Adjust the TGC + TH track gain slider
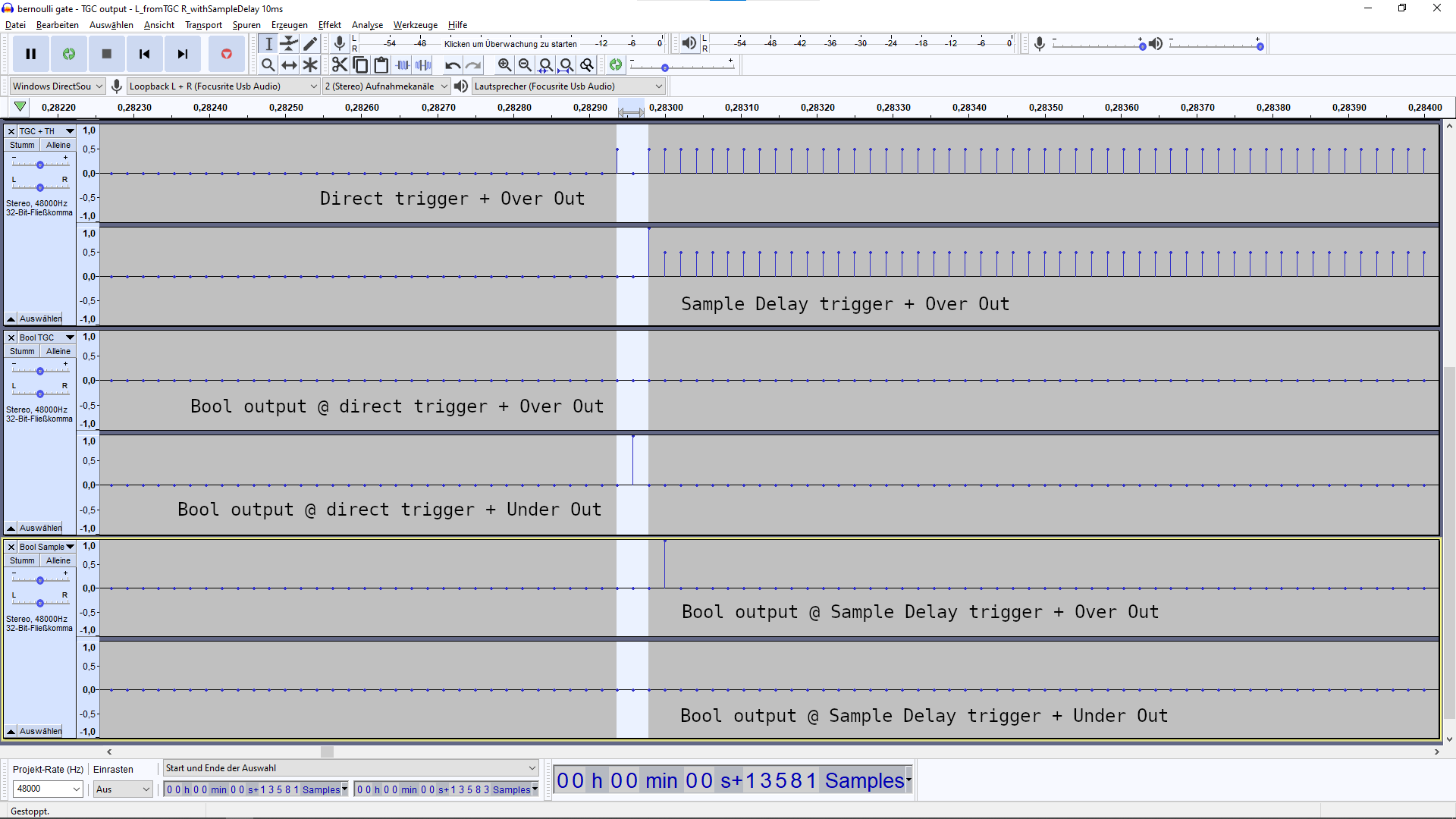The image size is (1456, 819). coord(40,164)
